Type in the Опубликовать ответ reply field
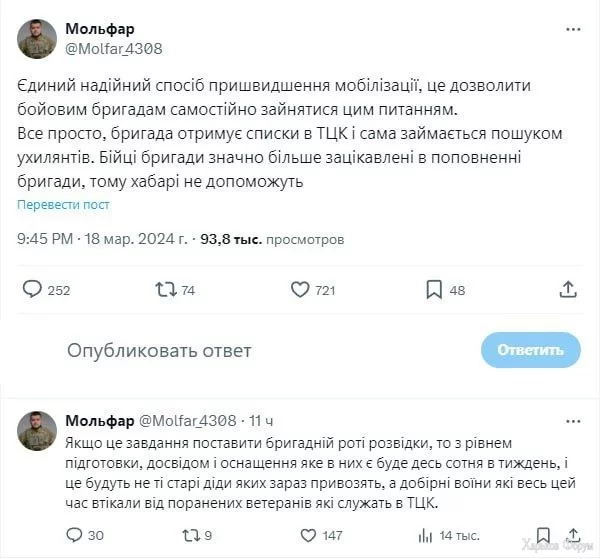Screen dimensions: 600x559 (x=160, y=350)
